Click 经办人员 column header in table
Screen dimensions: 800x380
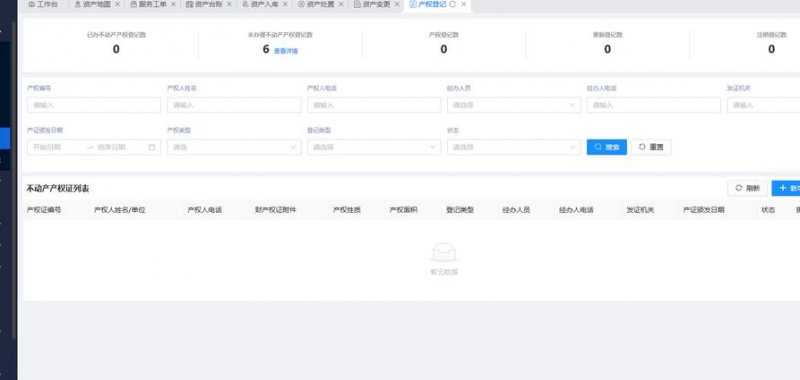516,210
